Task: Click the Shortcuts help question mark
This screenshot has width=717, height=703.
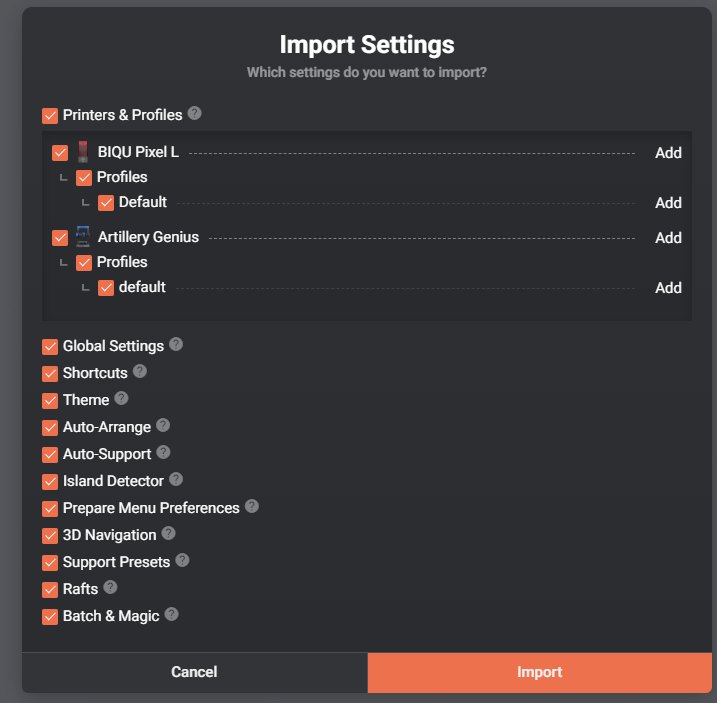Action: [140, 372]
